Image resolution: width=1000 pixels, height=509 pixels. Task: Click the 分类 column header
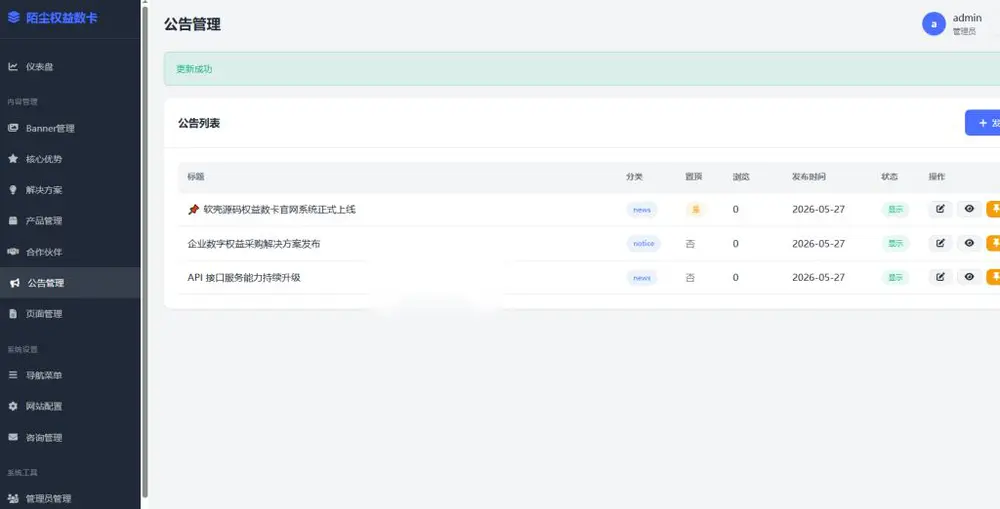coord(634,177)
